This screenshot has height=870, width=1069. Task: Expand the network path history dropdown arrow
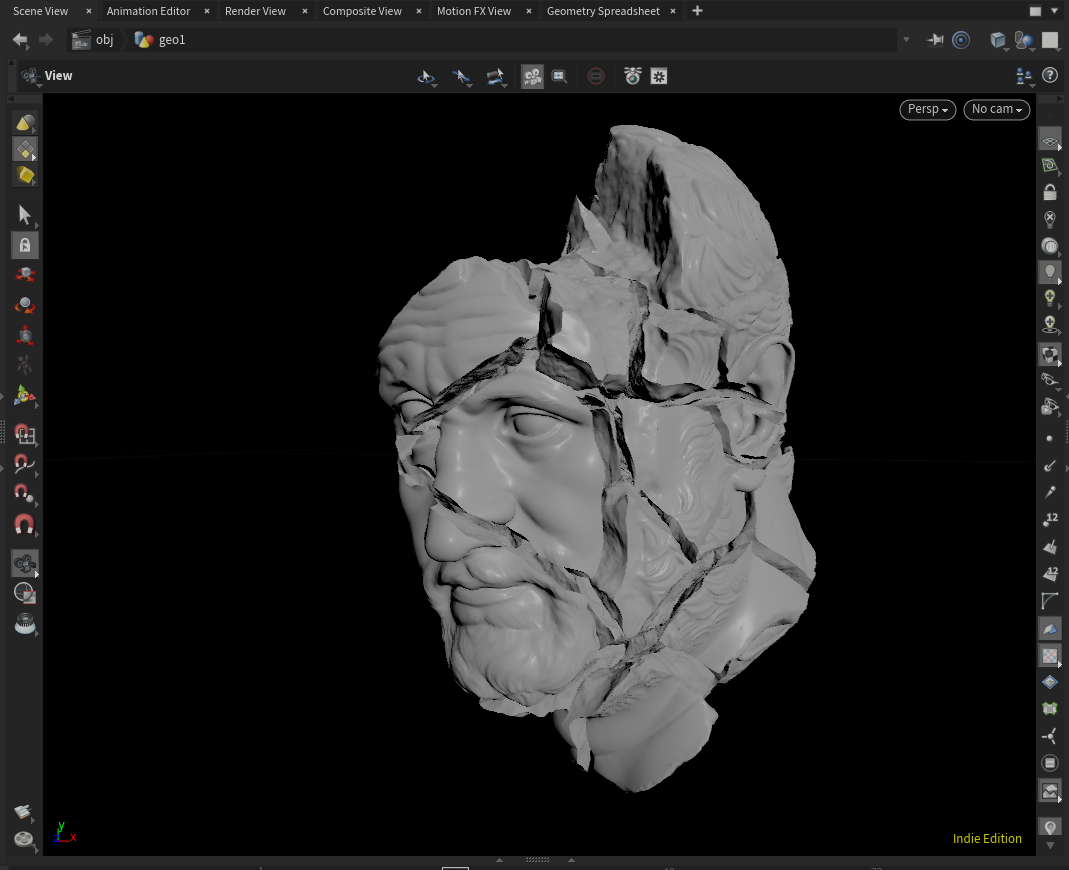[x=906, y=40]
